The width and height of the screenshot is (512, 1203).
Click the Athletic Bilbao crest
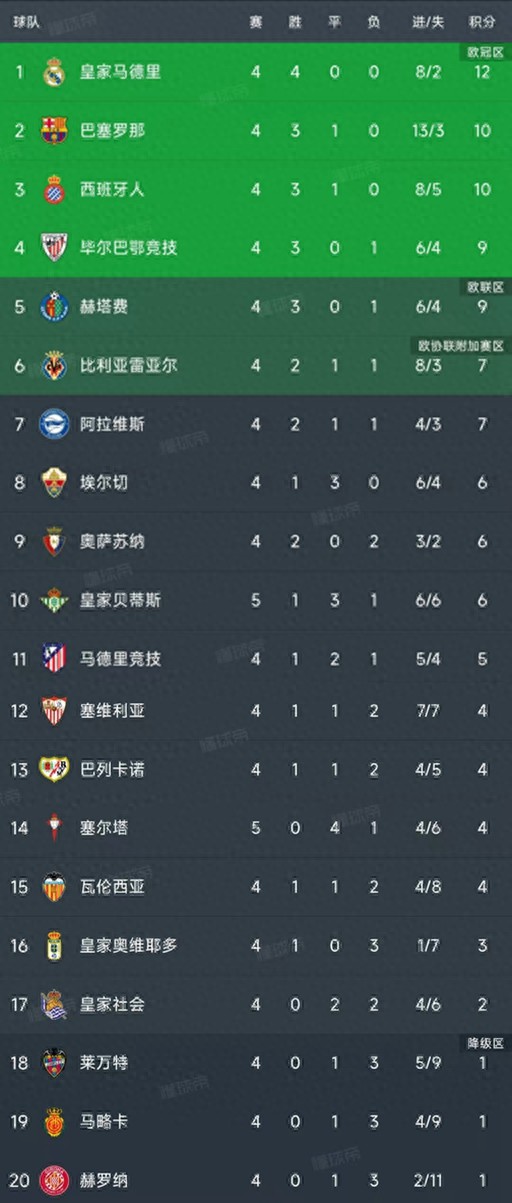(x=54, y=247)
